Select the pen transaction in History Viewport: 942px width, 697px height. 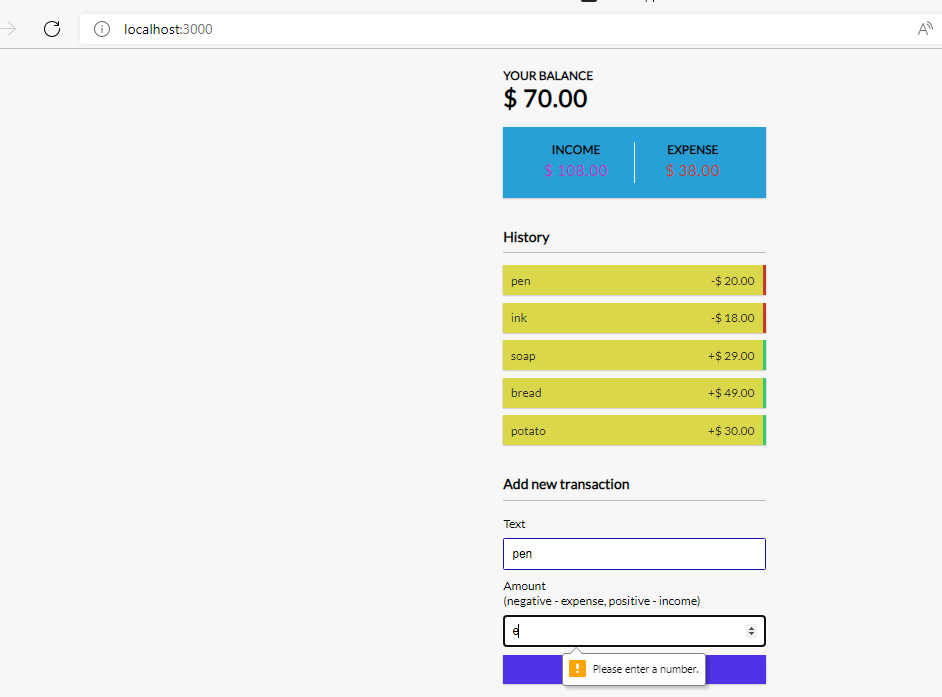pyautogui.click(x=634, y=281)
